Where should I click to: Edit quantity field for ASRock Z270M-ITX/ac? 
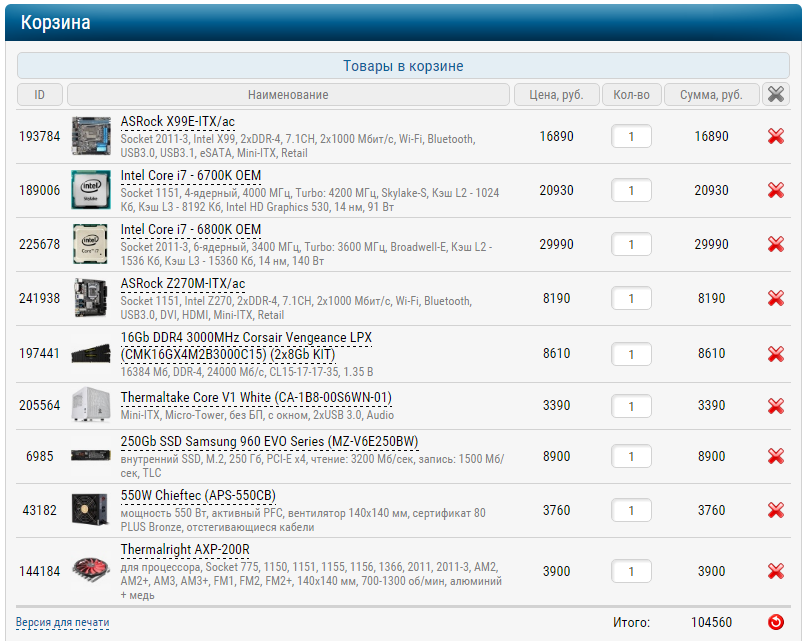(631, 298)
